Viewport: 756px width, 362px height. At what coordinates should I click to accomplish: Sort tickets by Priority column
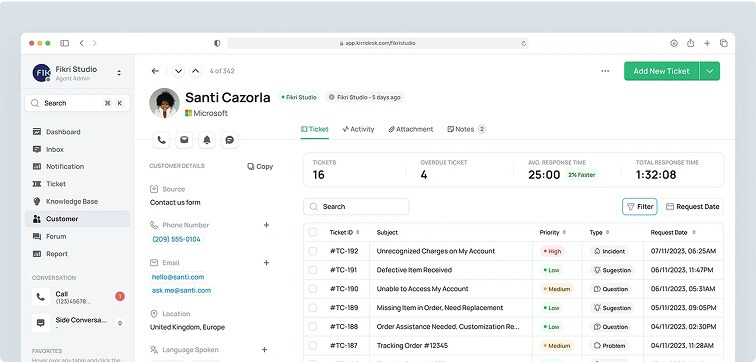[x=553, y=232]
